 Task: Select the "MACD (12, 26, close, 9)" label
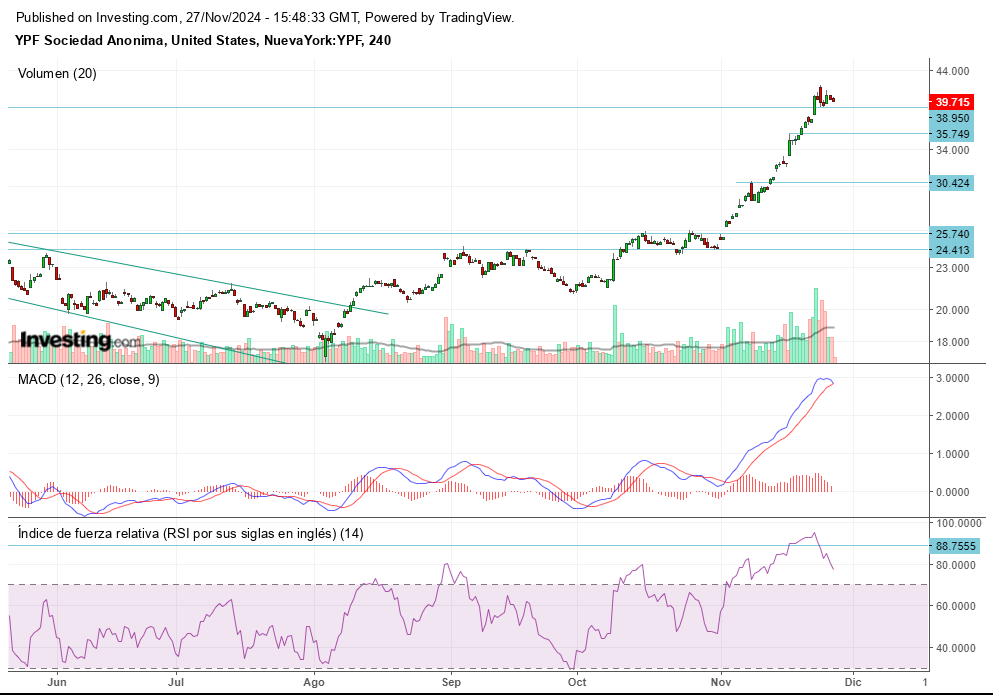[89, 379]
